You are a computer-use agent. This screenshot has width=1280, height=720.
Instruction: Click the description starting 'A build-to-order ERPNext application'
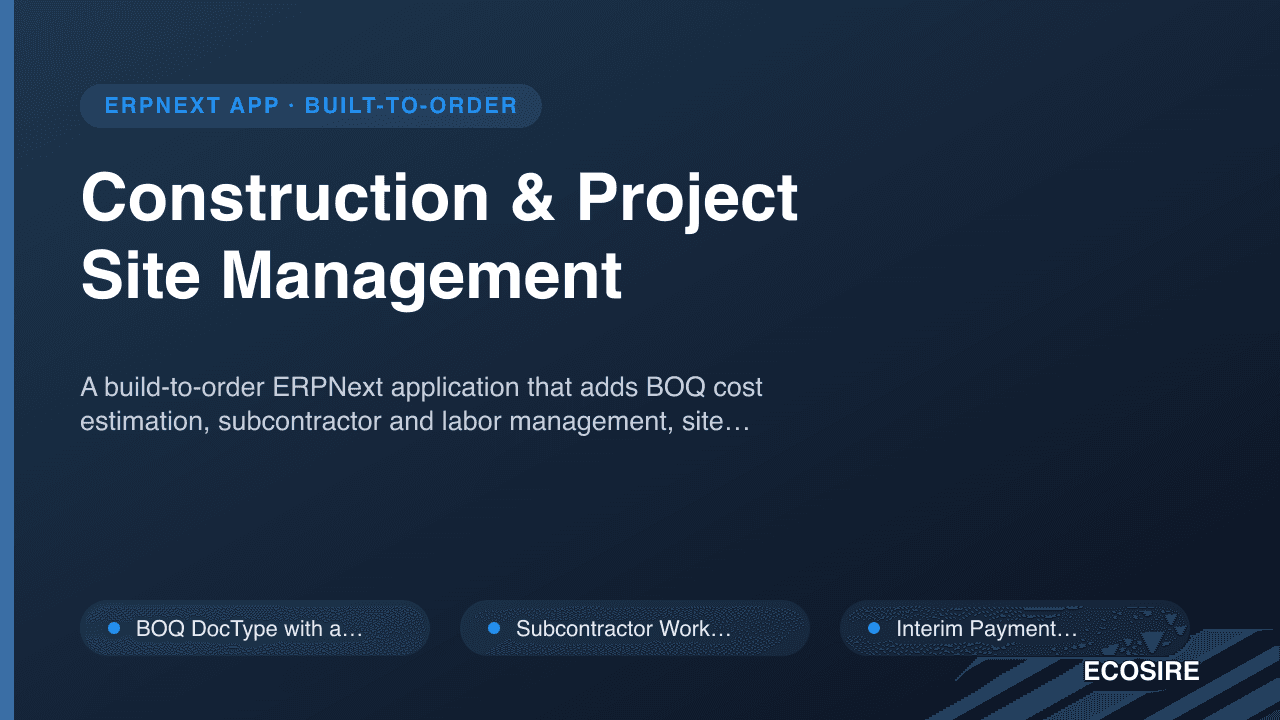point(421,404)
